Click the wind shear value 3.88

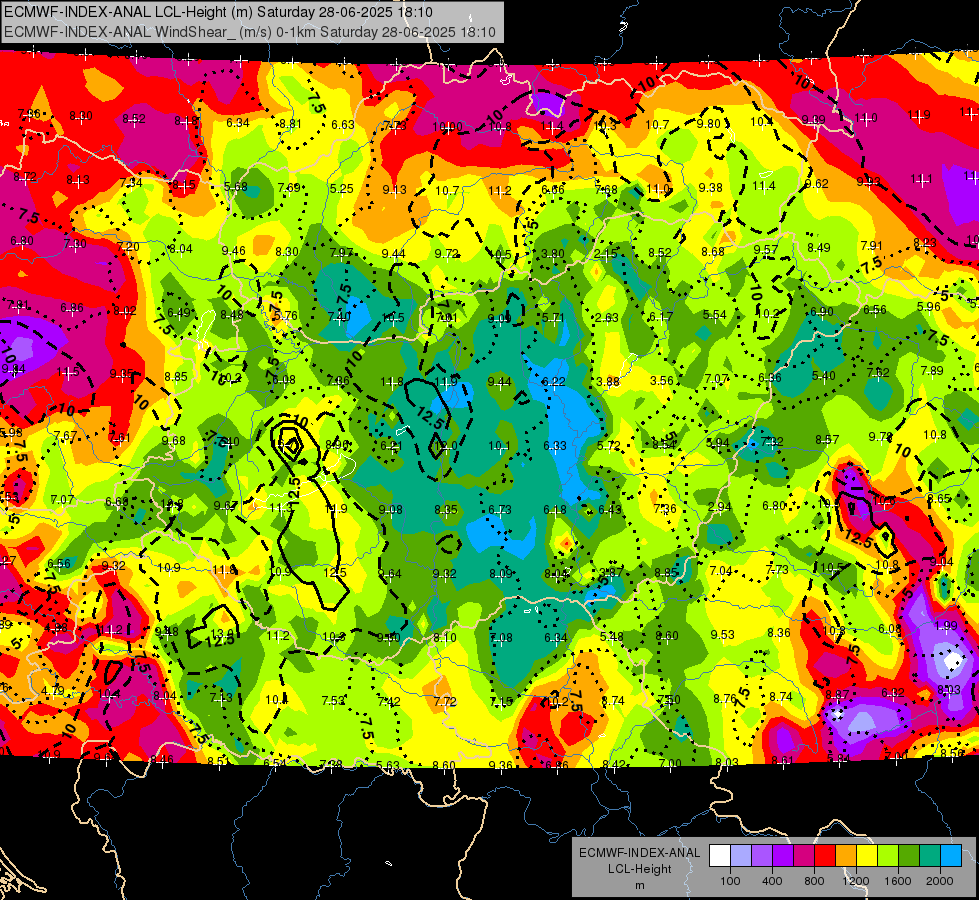pyautogui.click(x=608, y=382)
